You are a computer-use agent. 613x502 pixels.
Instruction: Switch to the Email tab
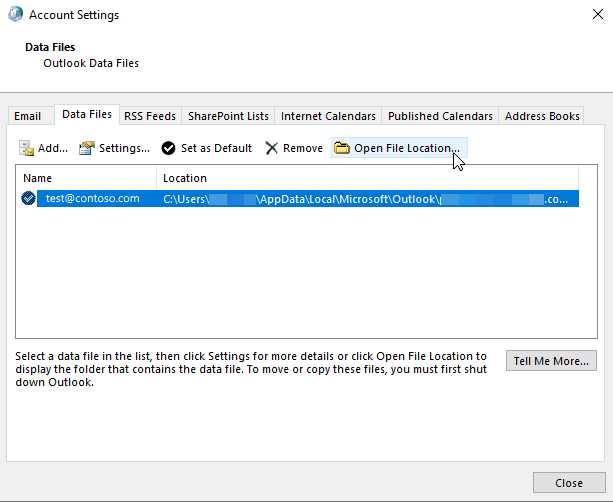(x=27, y=116)
